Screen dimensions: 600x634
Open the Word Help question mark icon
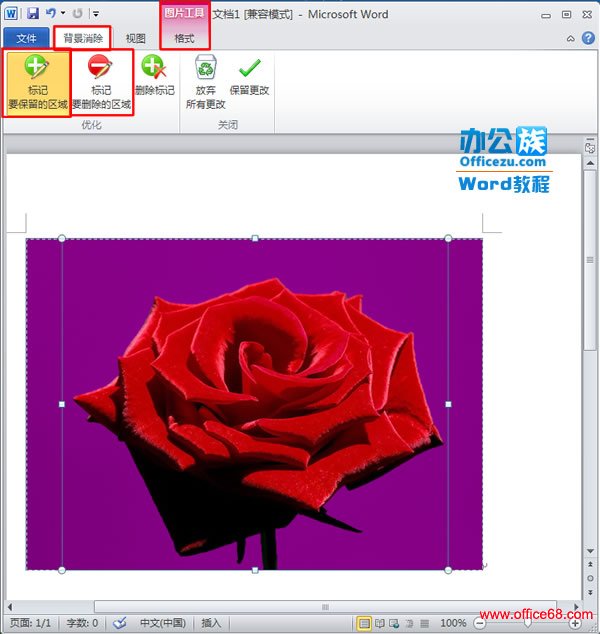[588, 38]
